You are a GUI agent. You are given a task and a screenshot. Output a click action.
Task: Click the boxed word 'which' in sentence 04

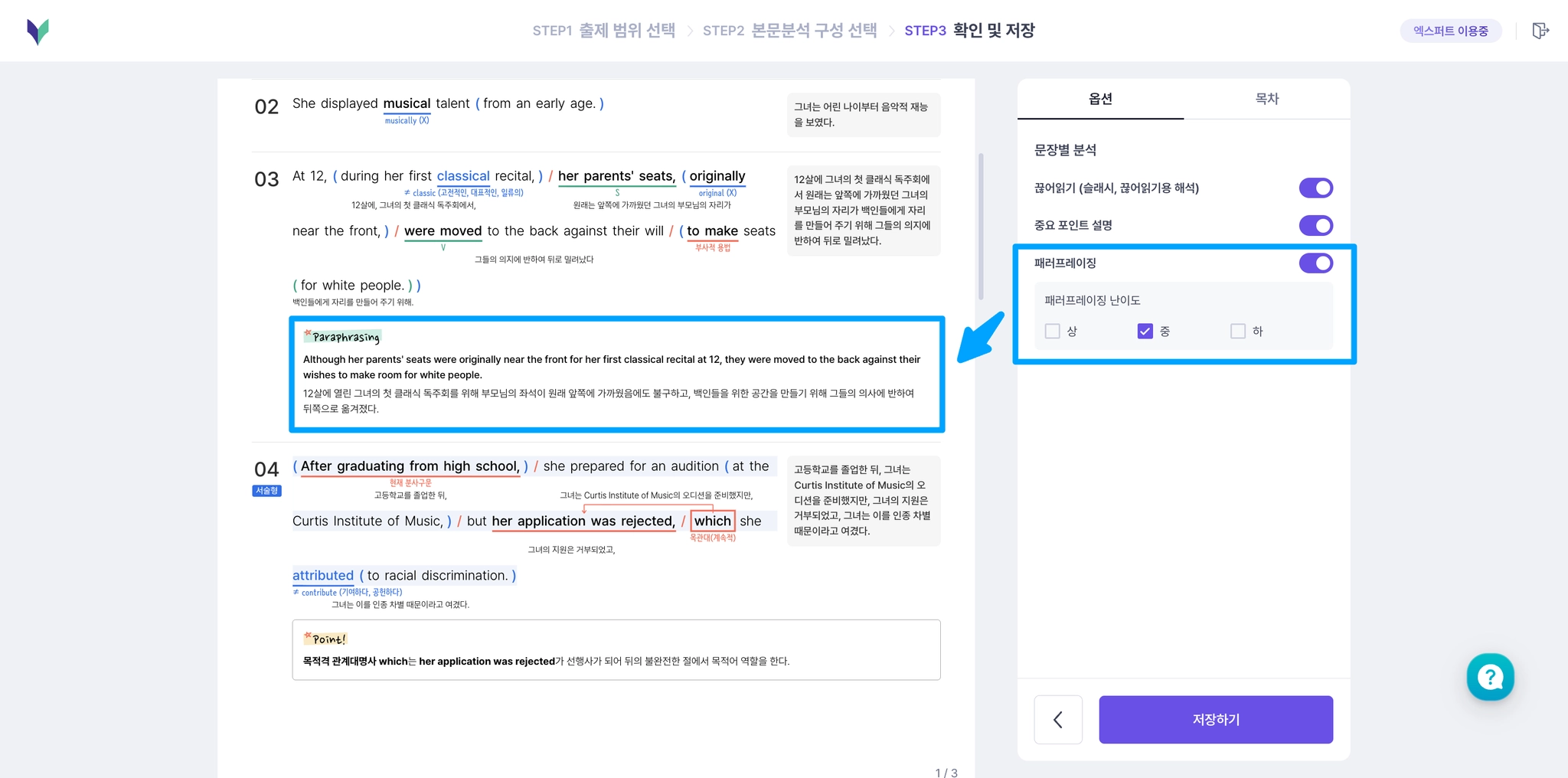pos(713,521)
